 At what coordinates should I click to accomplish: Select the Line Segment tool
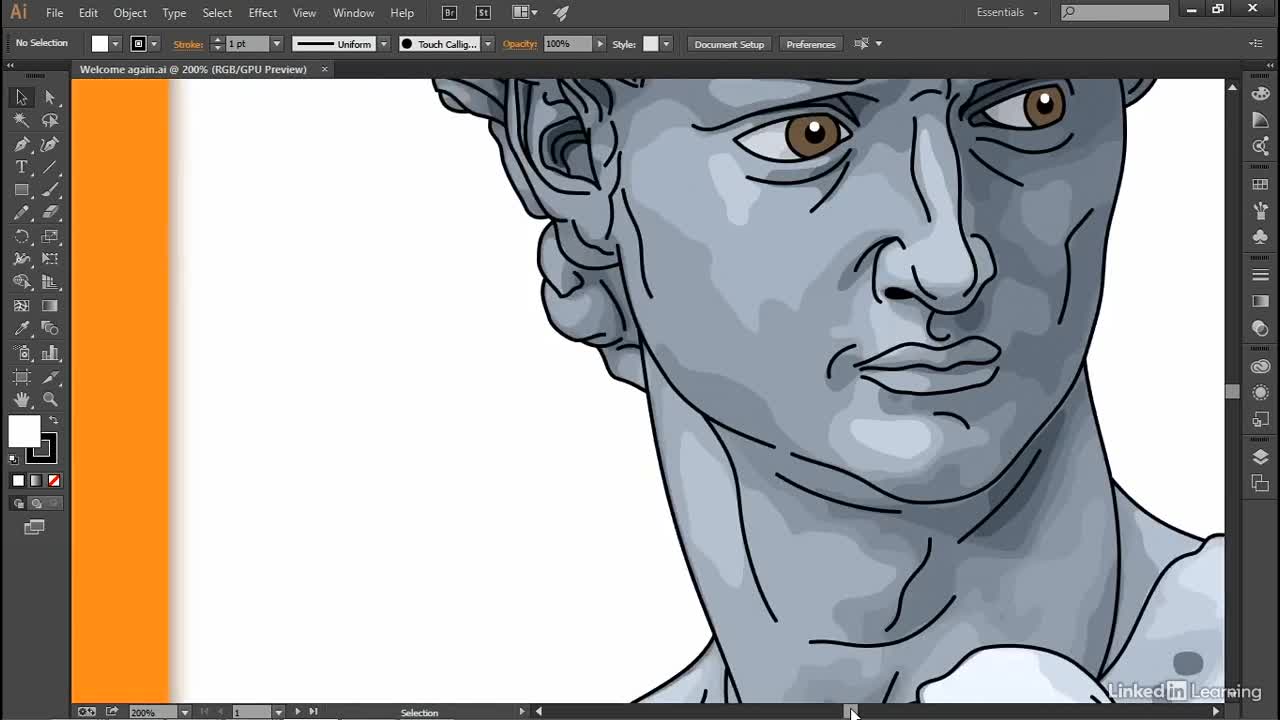[50, 167]
